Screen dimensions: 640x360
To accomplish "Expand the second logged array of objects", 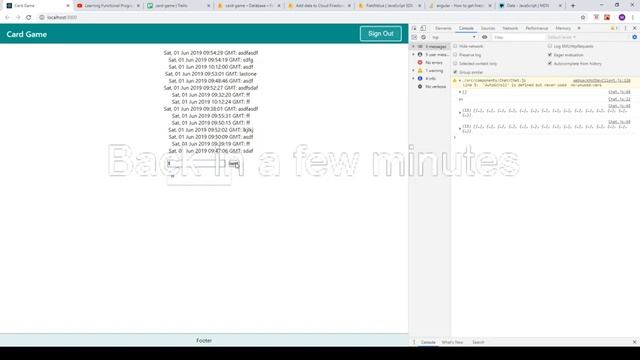I will click(x=460, y=129).
